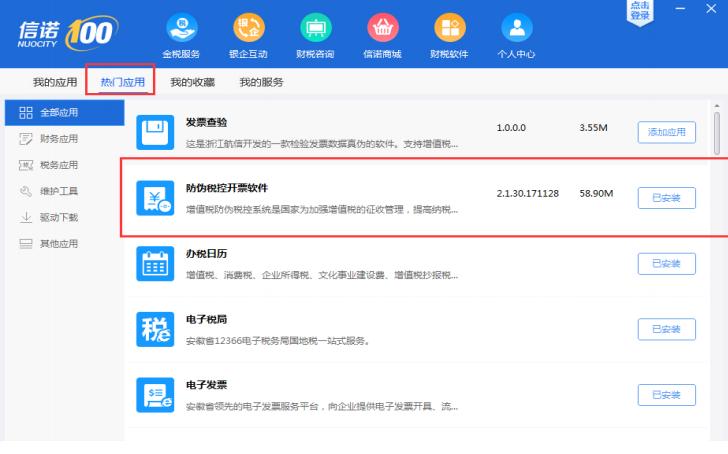Click the 58.90M file size

pos(596,194)
